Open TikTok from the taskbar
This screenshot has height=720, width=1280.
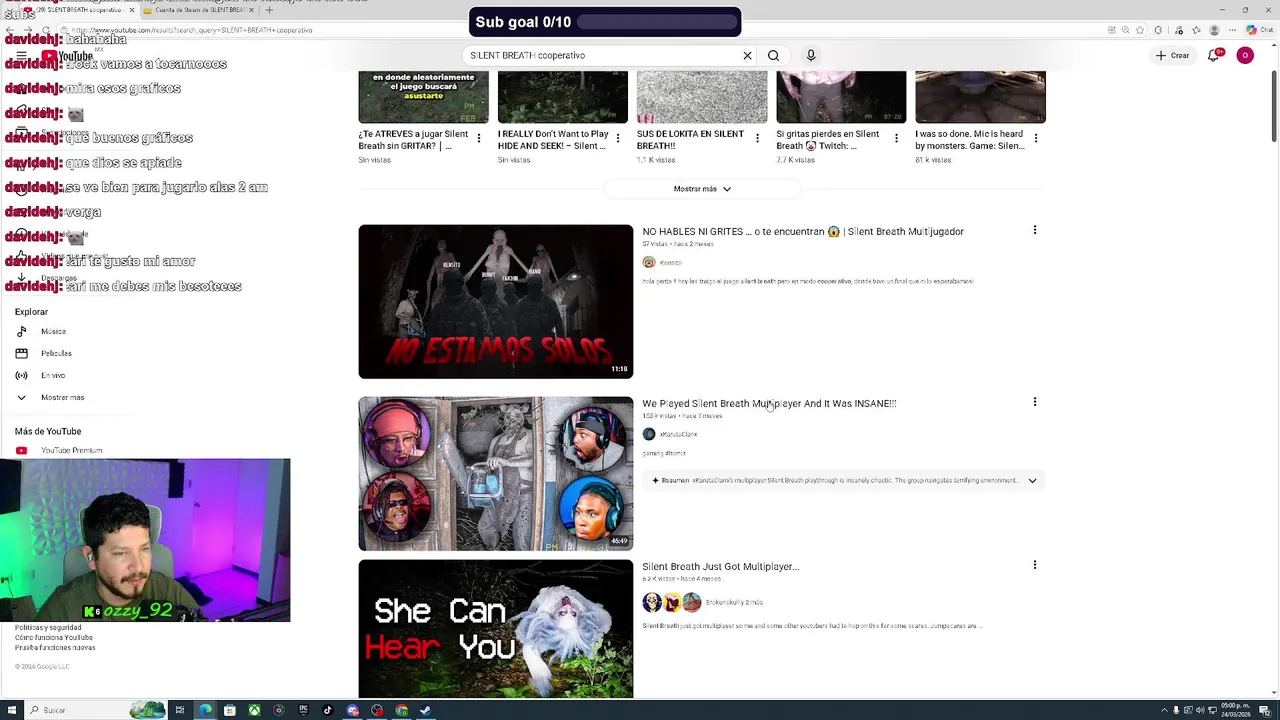point(328,711)
